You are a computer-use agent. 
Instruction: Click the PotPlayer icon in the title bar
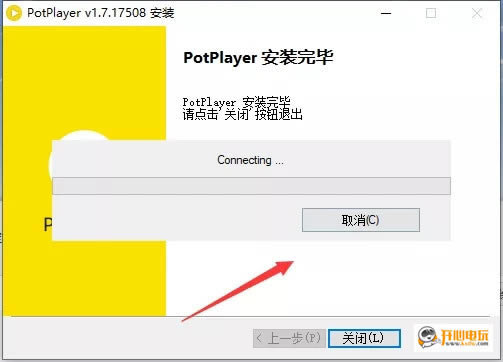[13, 13]
